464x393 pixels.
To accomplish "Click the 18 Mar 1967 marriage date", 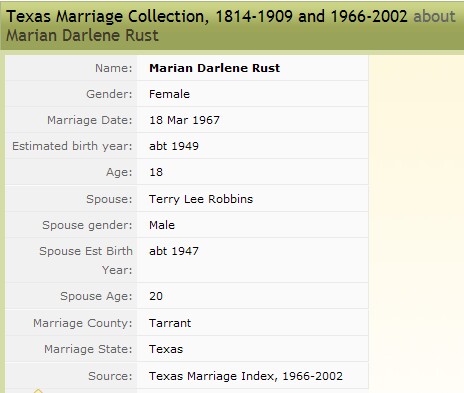I will [x=184, y=120].
